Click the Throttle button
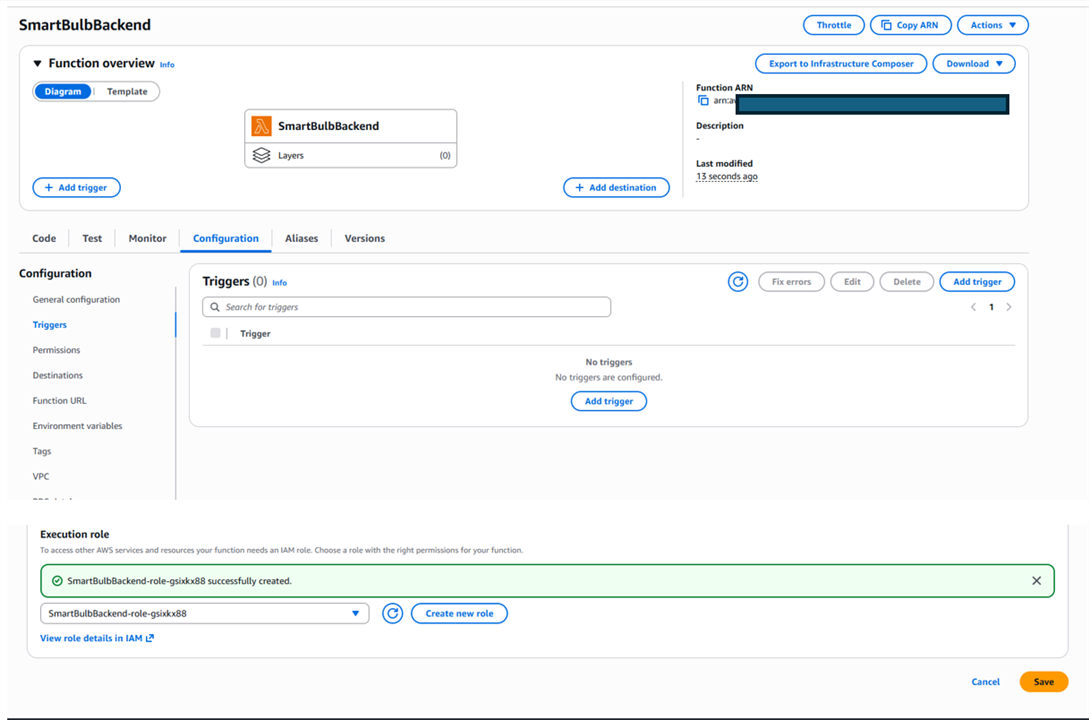The width and height of the screenshot is (1089, 720). click(833, 25)
